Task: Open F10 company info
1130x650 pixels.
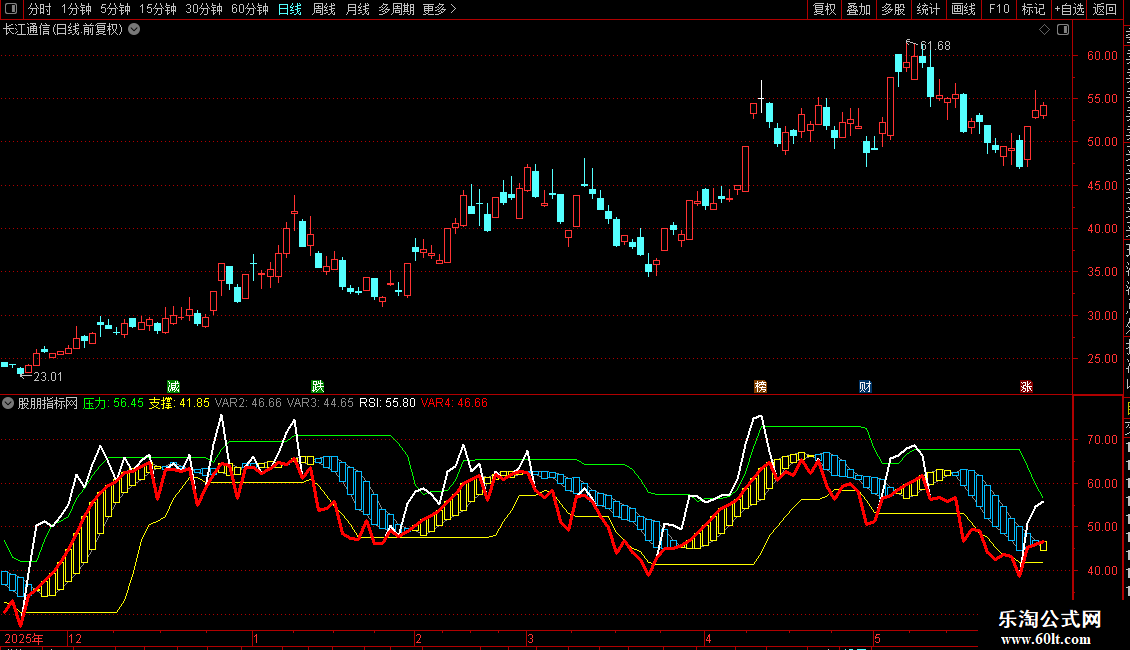Action: coord(999,9)
